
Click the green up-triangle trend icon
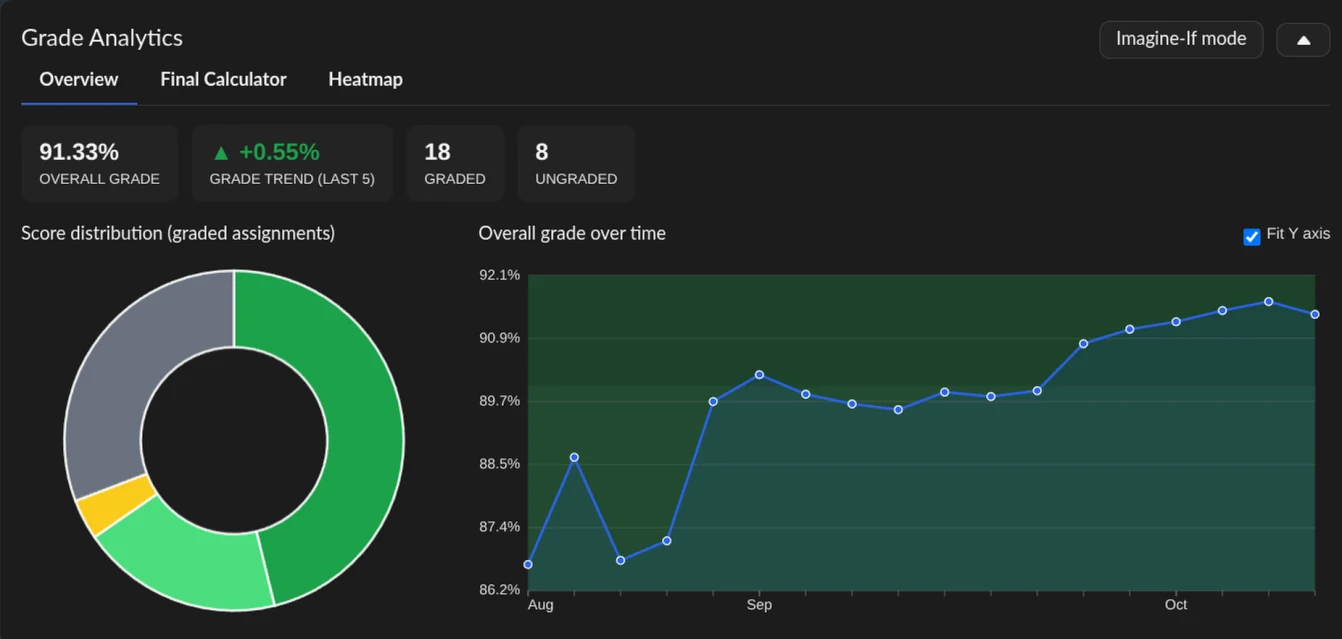pyautogui.click(x=221, y=153)
